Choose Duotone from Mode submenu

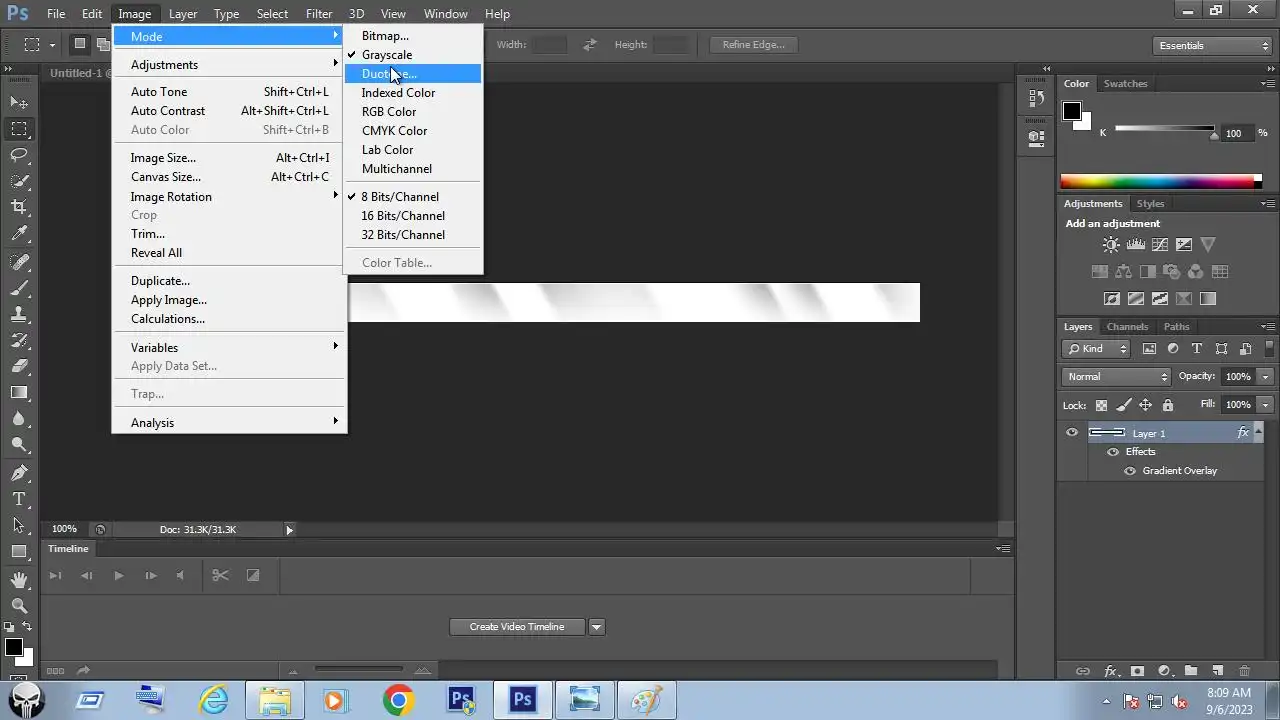pyautogui.click(x=414, y=74)
